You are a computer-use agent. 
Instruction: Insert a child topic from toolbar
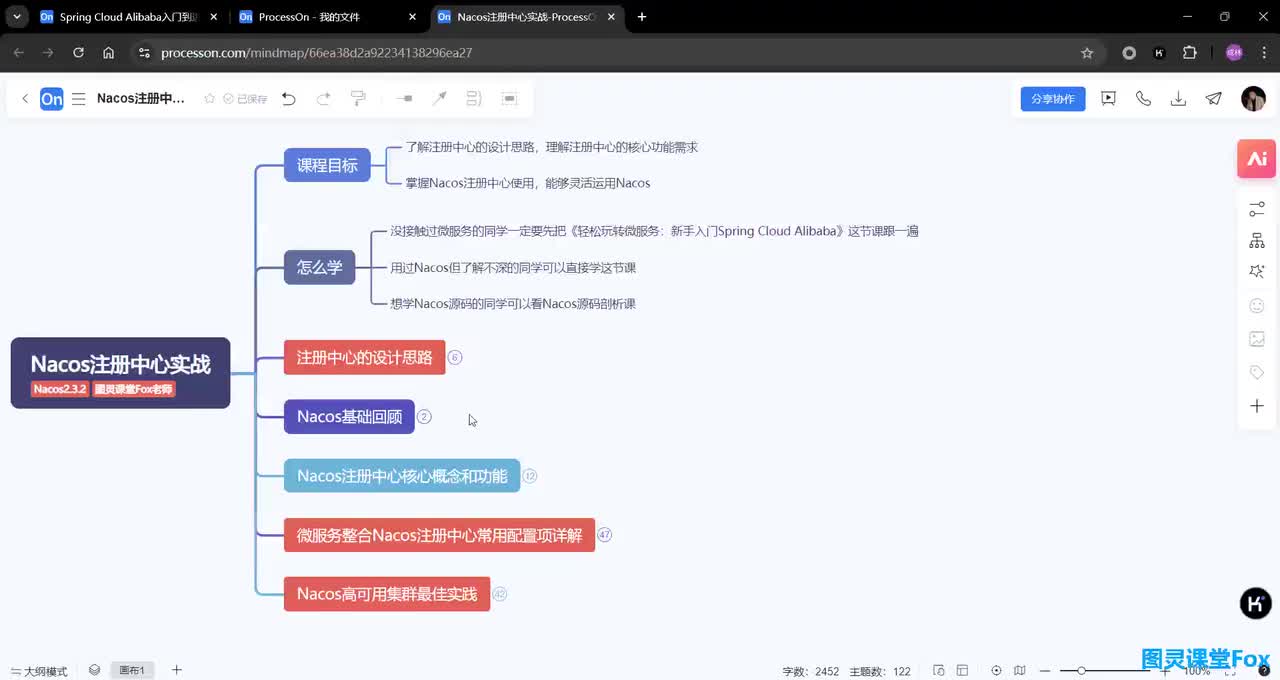click(404, 99)
